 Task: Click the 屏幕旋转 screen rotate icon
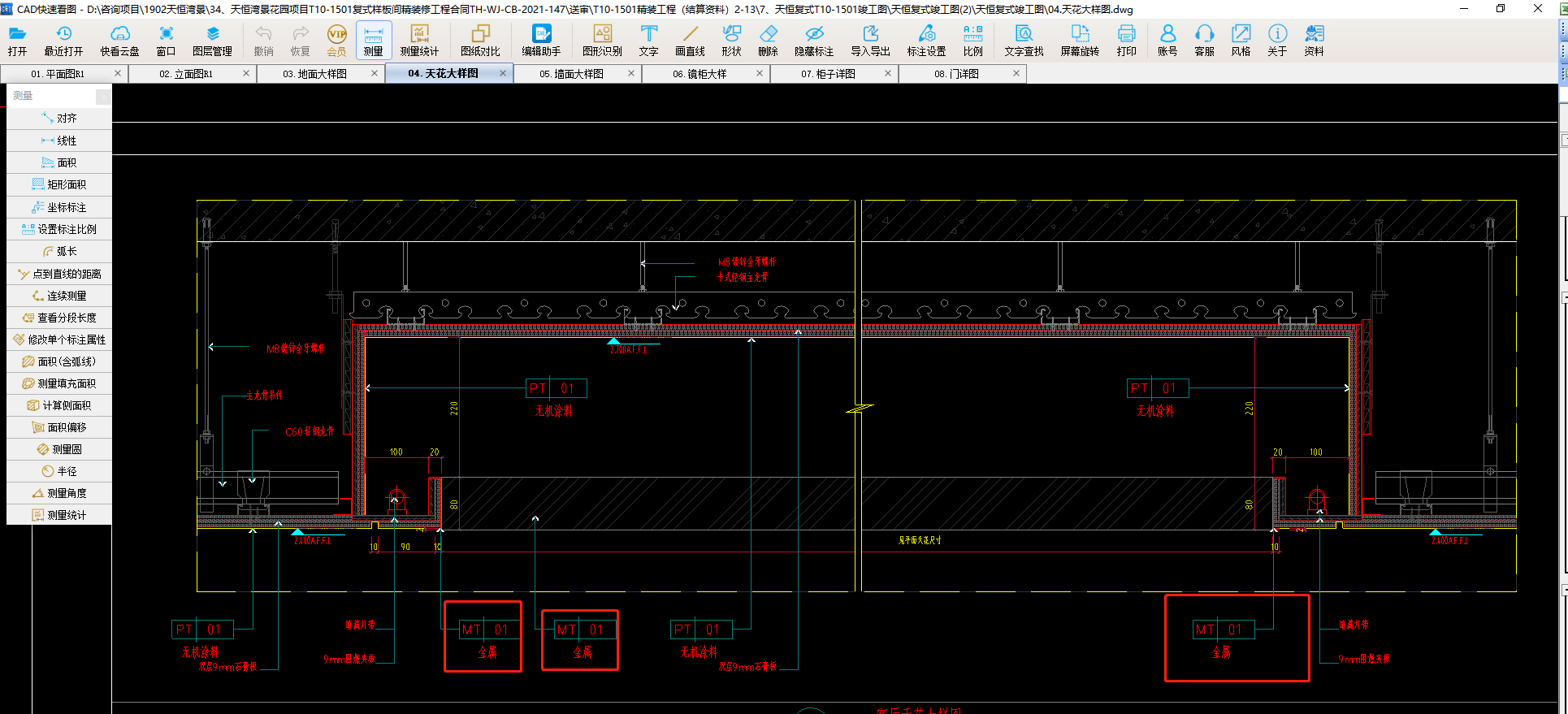pos(1080,40)
